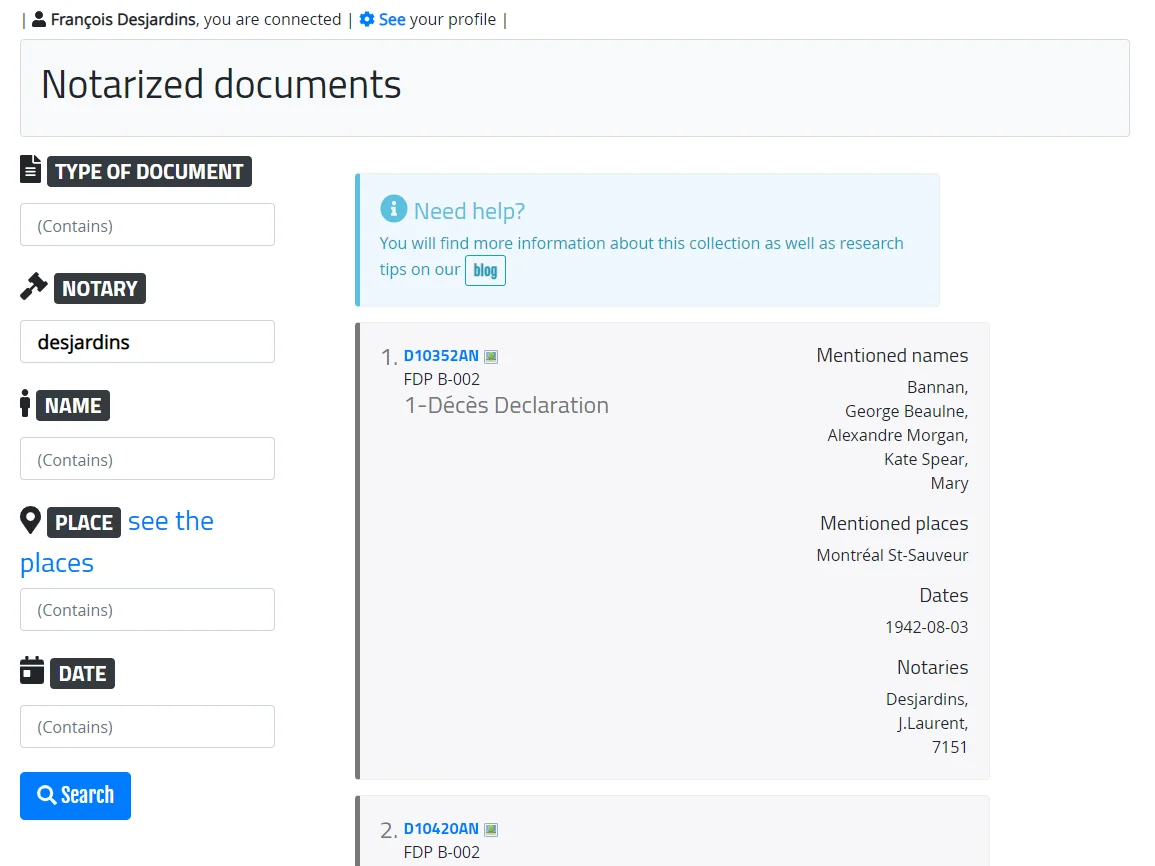Image resolution: width=1155 pixels, height=866 pixels.
Task: Click the Notarized documents page heading
Action: pyautogui.click(x=221, y=84)
